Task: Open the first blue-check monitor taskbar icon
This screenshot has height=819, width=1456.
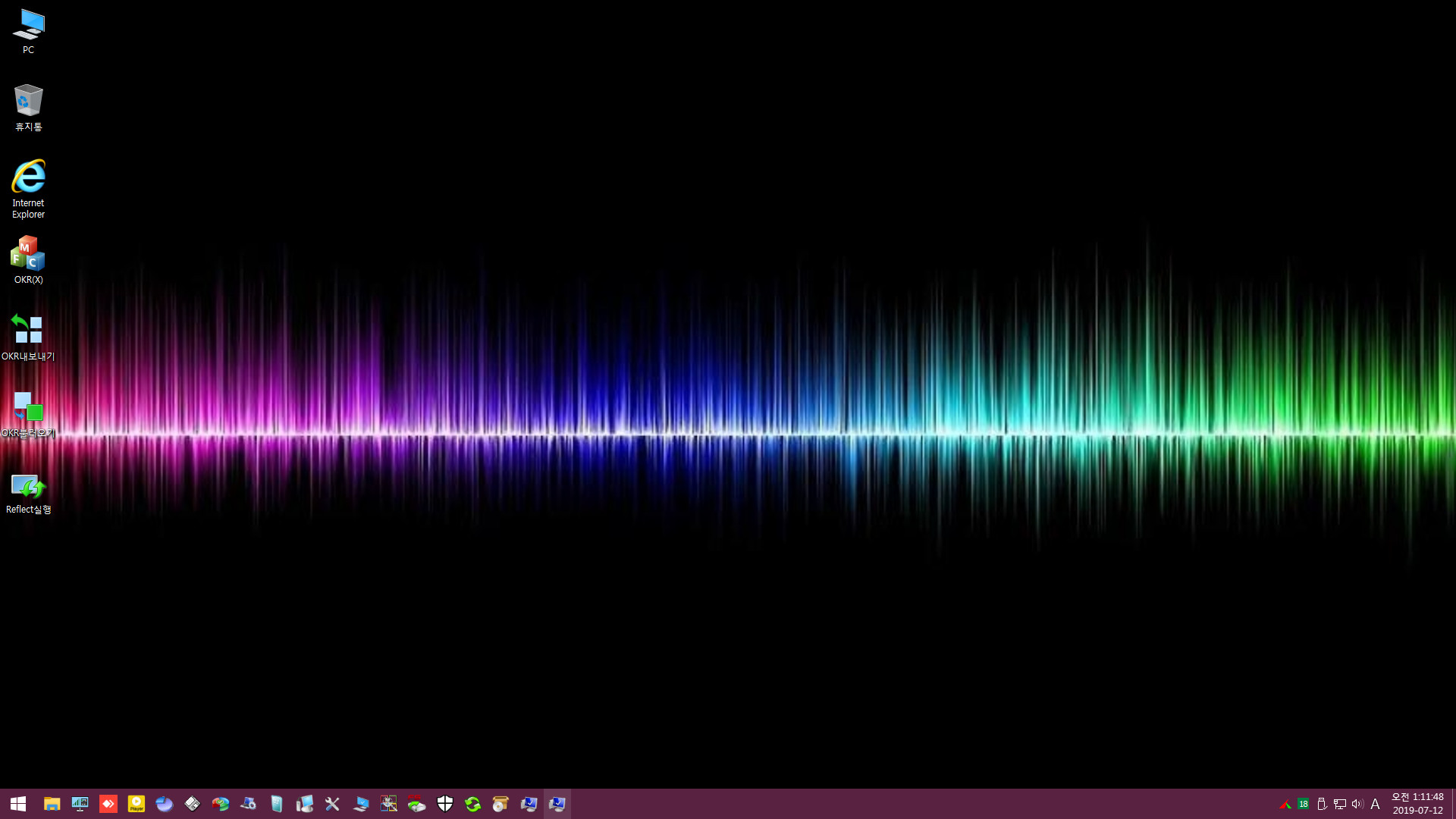Action: coord(529,804)
